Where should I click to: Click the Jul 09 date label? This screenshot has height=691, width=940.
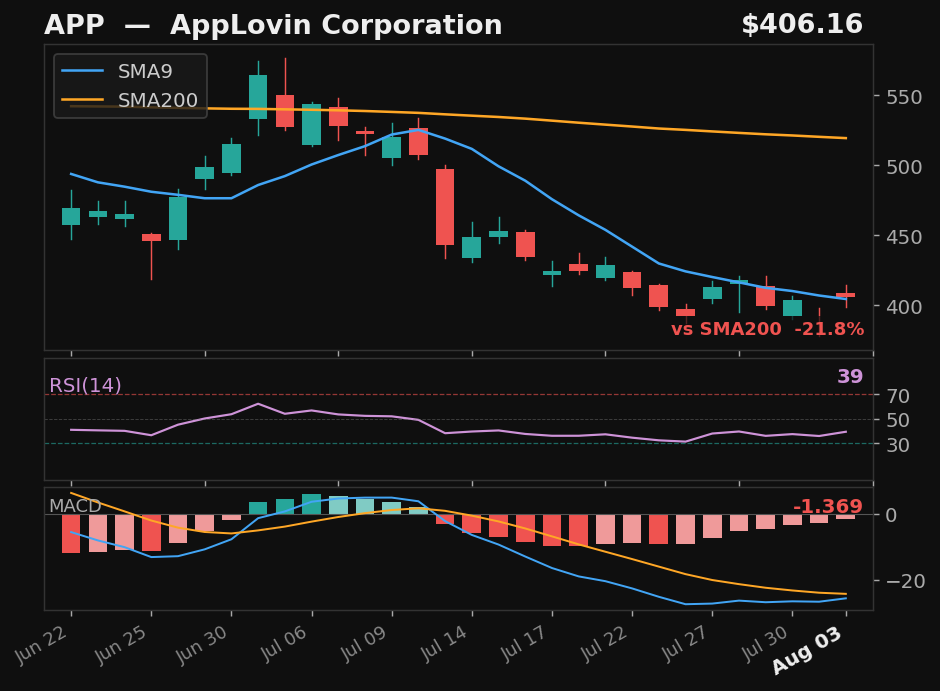363,644
